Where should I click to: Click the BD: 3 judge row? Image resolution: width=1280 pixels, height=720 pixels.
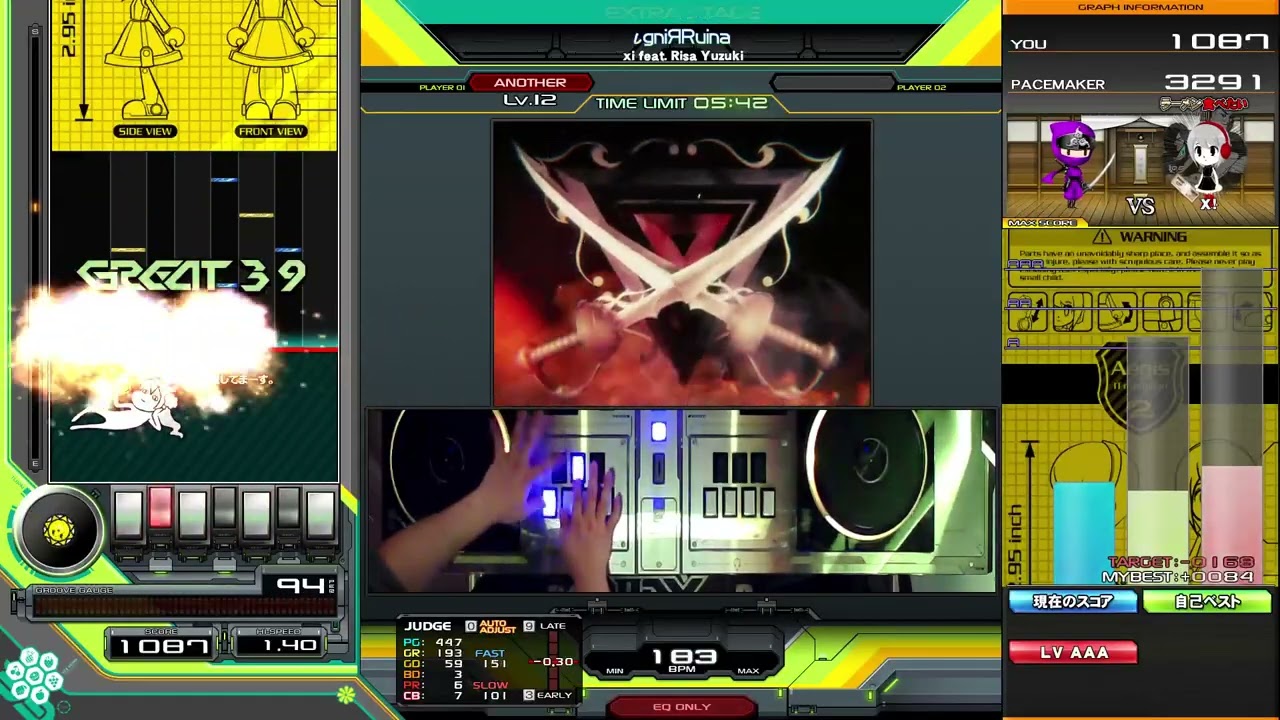(432, 675)
